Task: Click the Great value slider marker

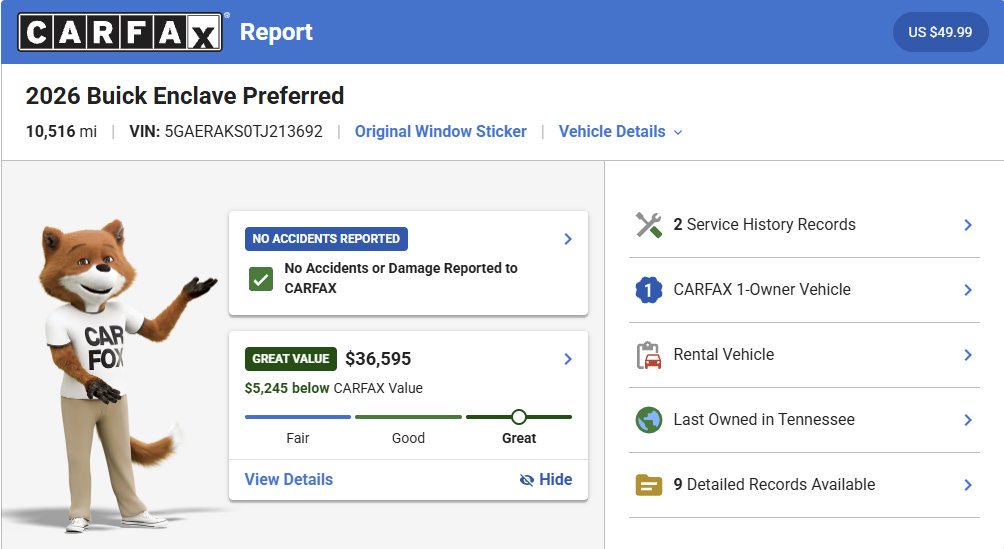Action: 519,417
